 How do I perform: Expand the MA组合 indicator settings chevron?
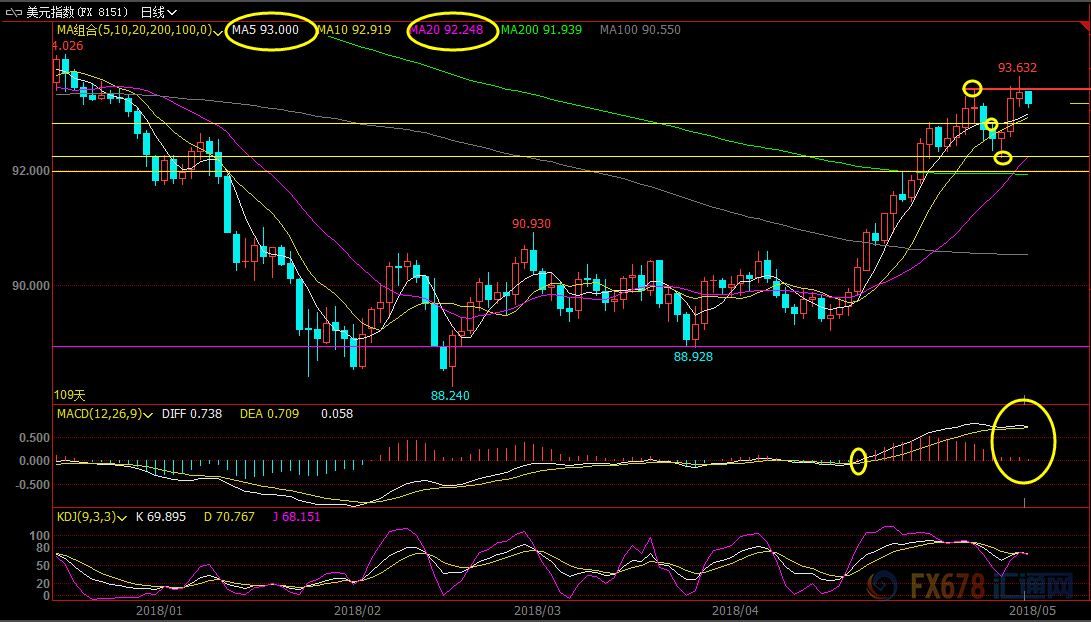tap(219, 31)
